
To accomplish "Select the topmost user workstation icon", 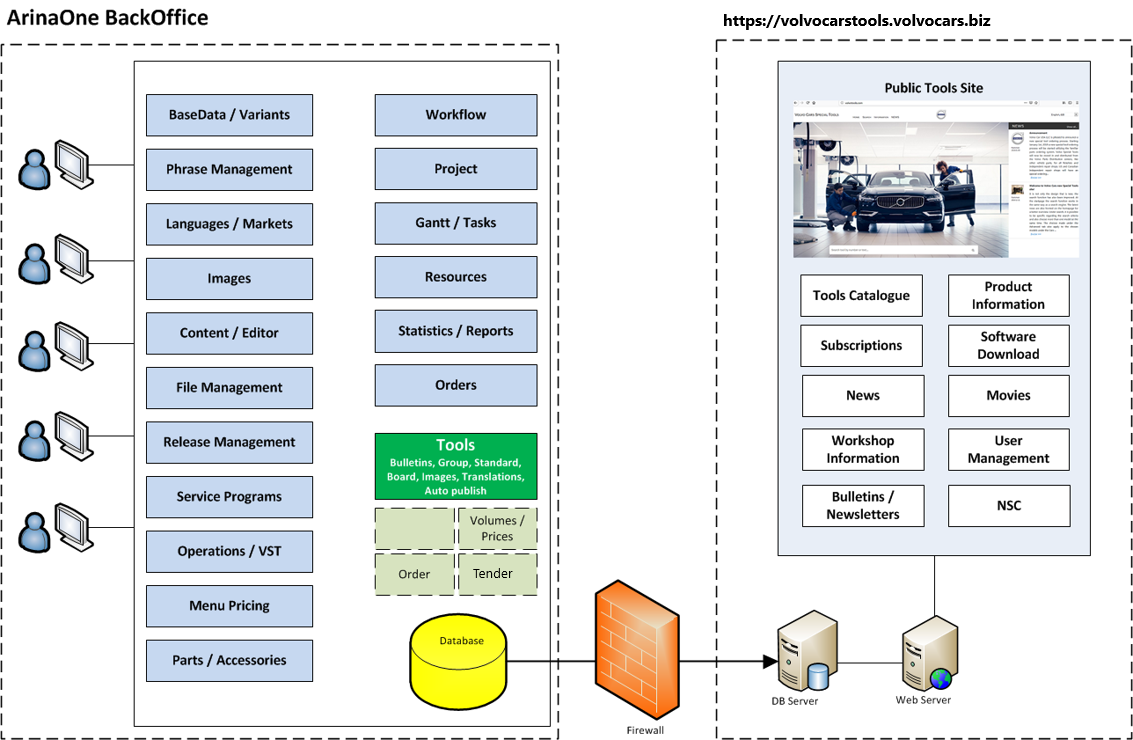I will pos(56,165).
